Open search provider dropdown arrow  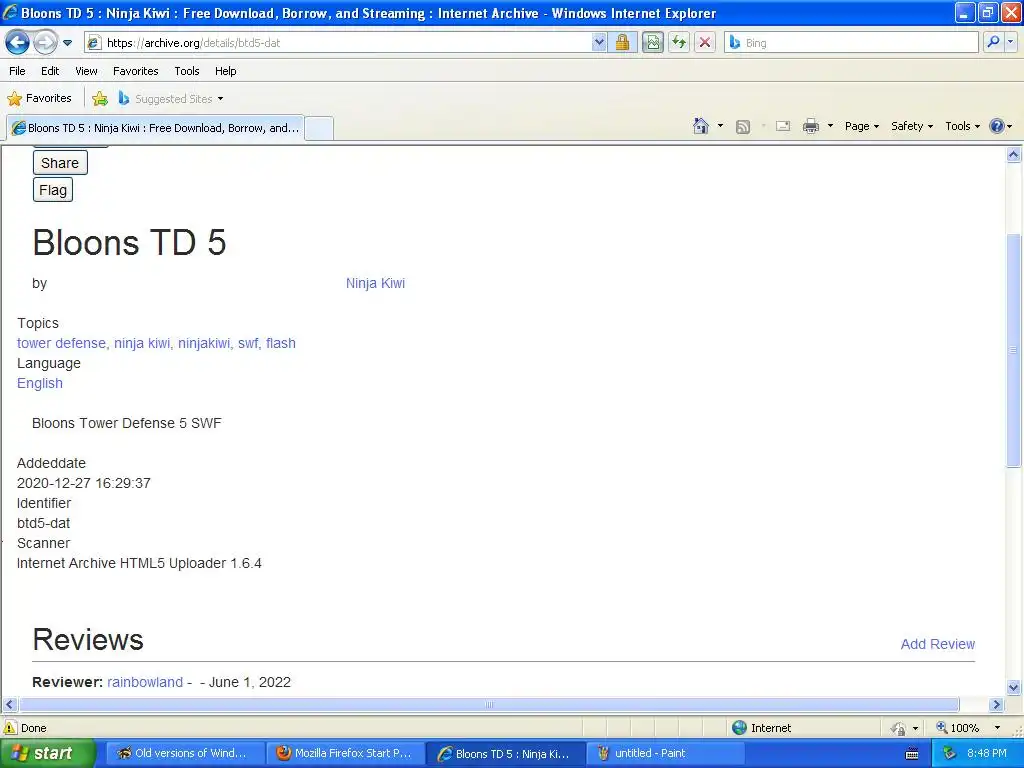[1011, 42]
